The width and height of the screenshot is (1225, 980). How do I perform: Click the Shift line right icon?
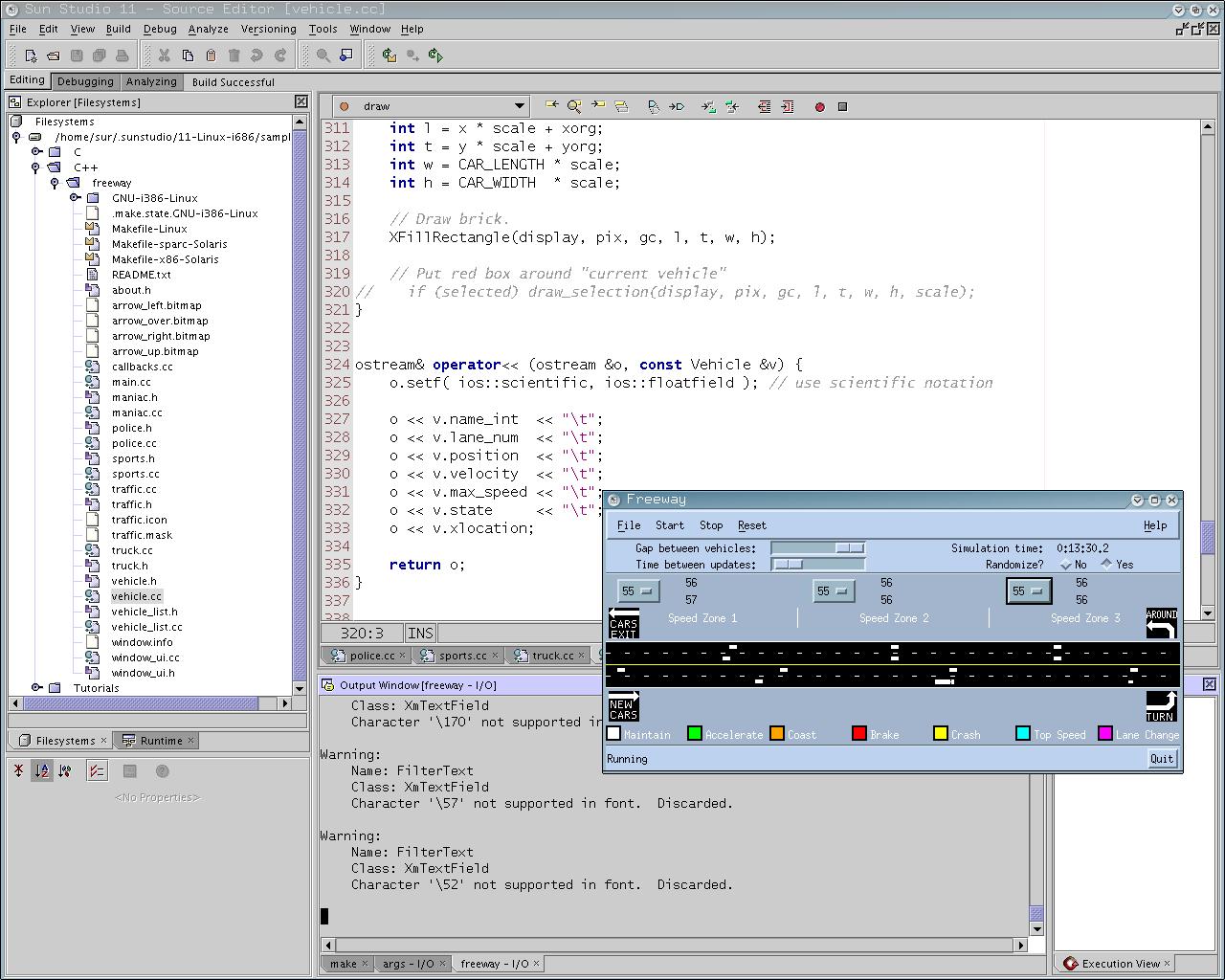(787, 106)
